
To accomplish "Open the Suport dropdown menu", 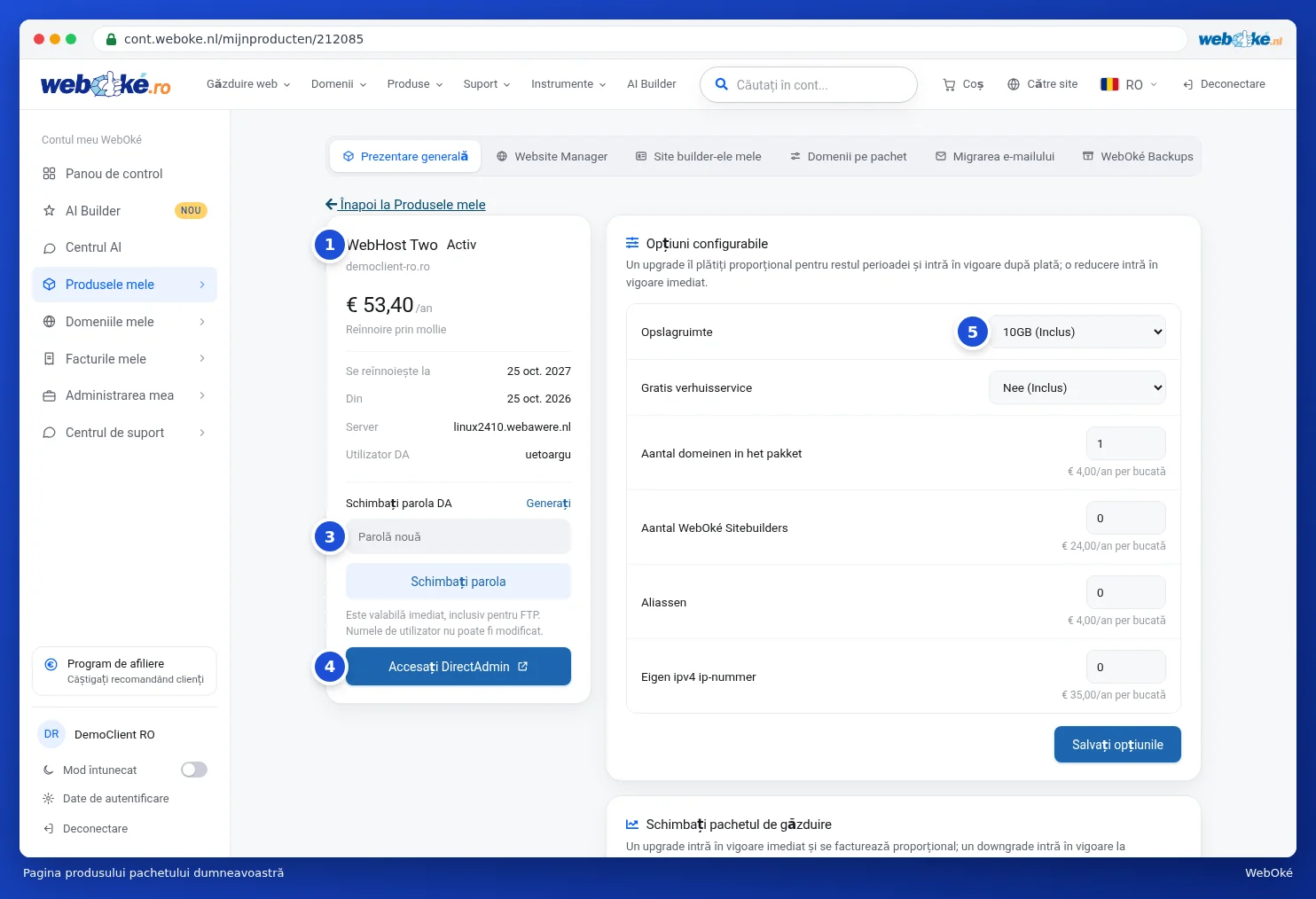I will pos(487,84).
